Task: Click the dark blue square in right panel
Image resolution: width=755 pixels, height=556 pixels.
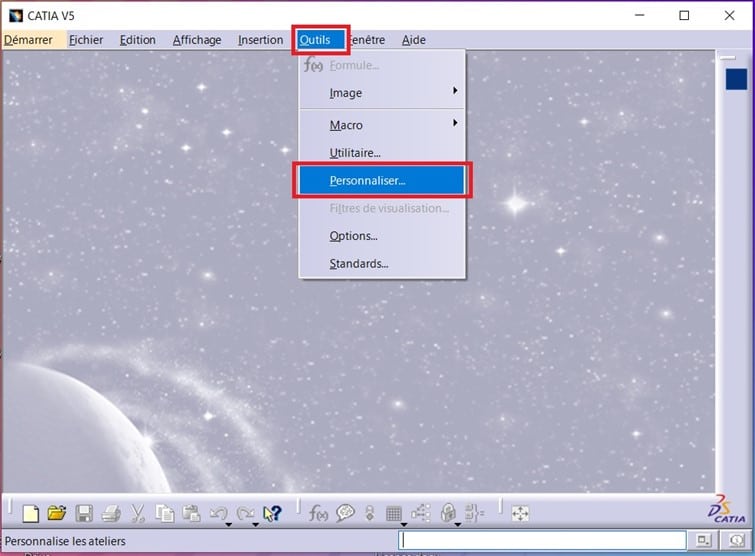Action: (736, 79)
